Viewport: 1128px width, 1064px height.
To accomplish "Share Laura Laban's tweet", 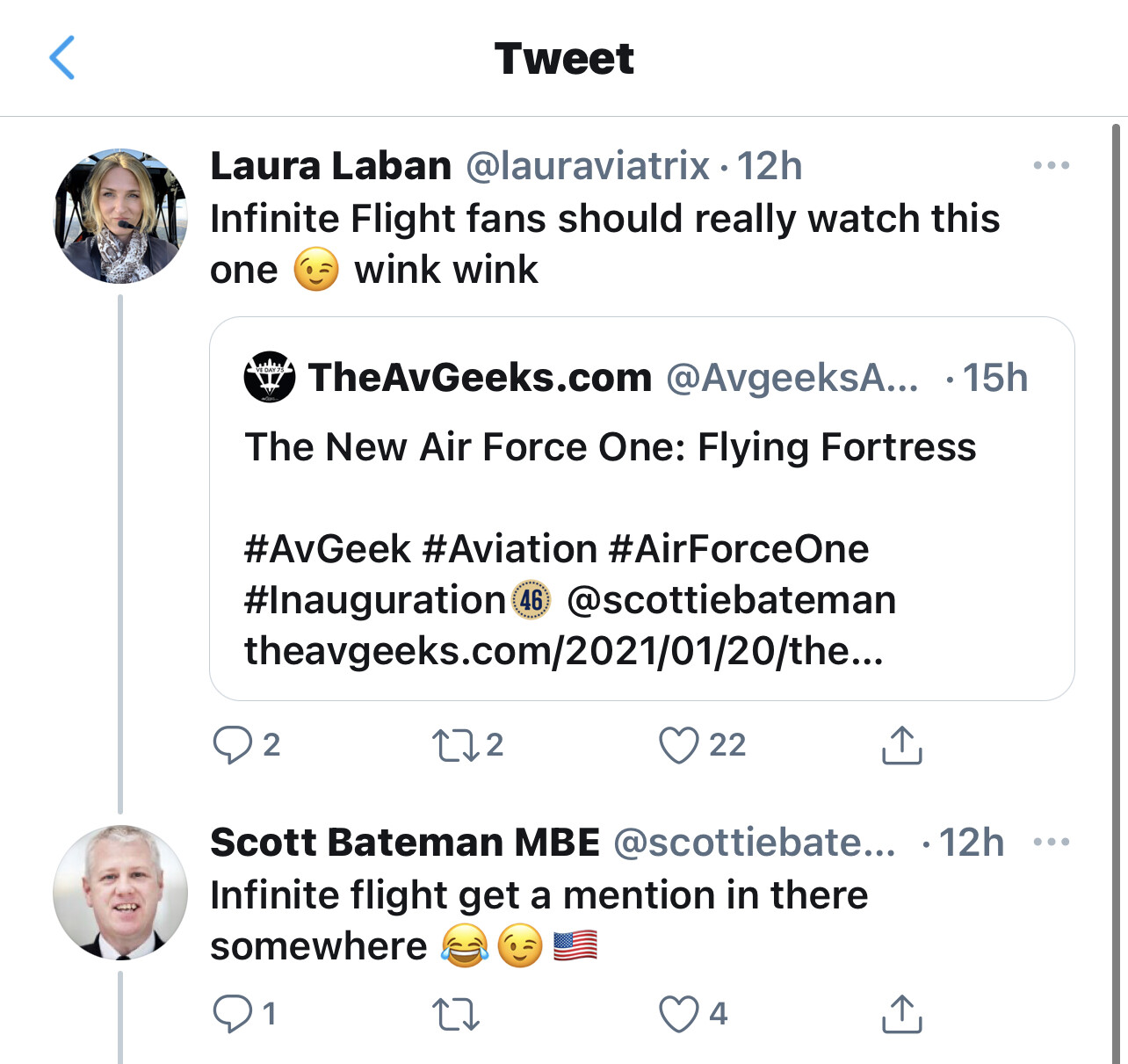I will tap(900, 745).
